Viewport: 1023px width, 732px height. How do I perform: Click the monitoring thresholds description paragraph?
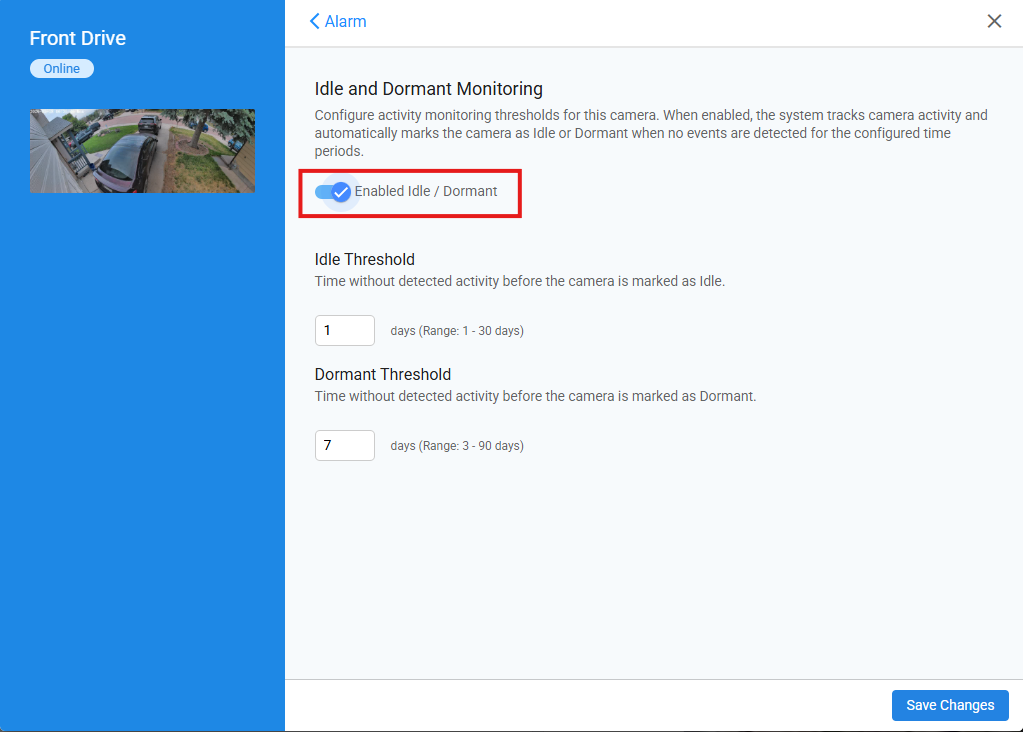[x=650, y=133]
